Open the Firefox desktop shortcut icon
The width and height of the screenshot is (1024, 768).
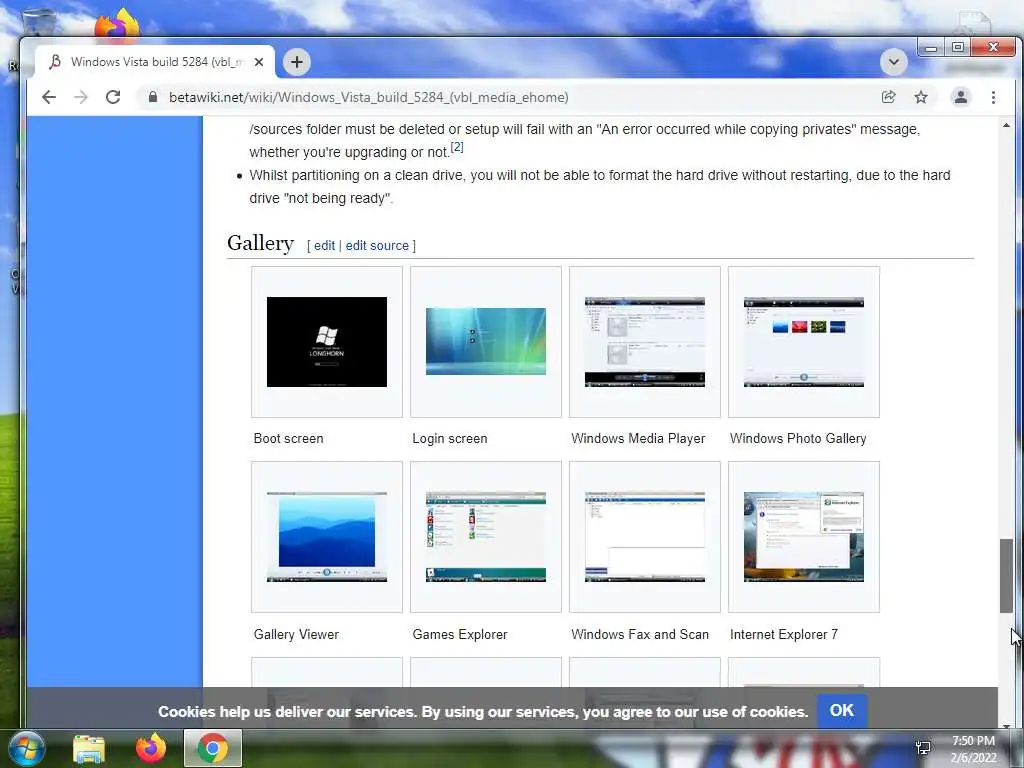click(x=118, y=25)
